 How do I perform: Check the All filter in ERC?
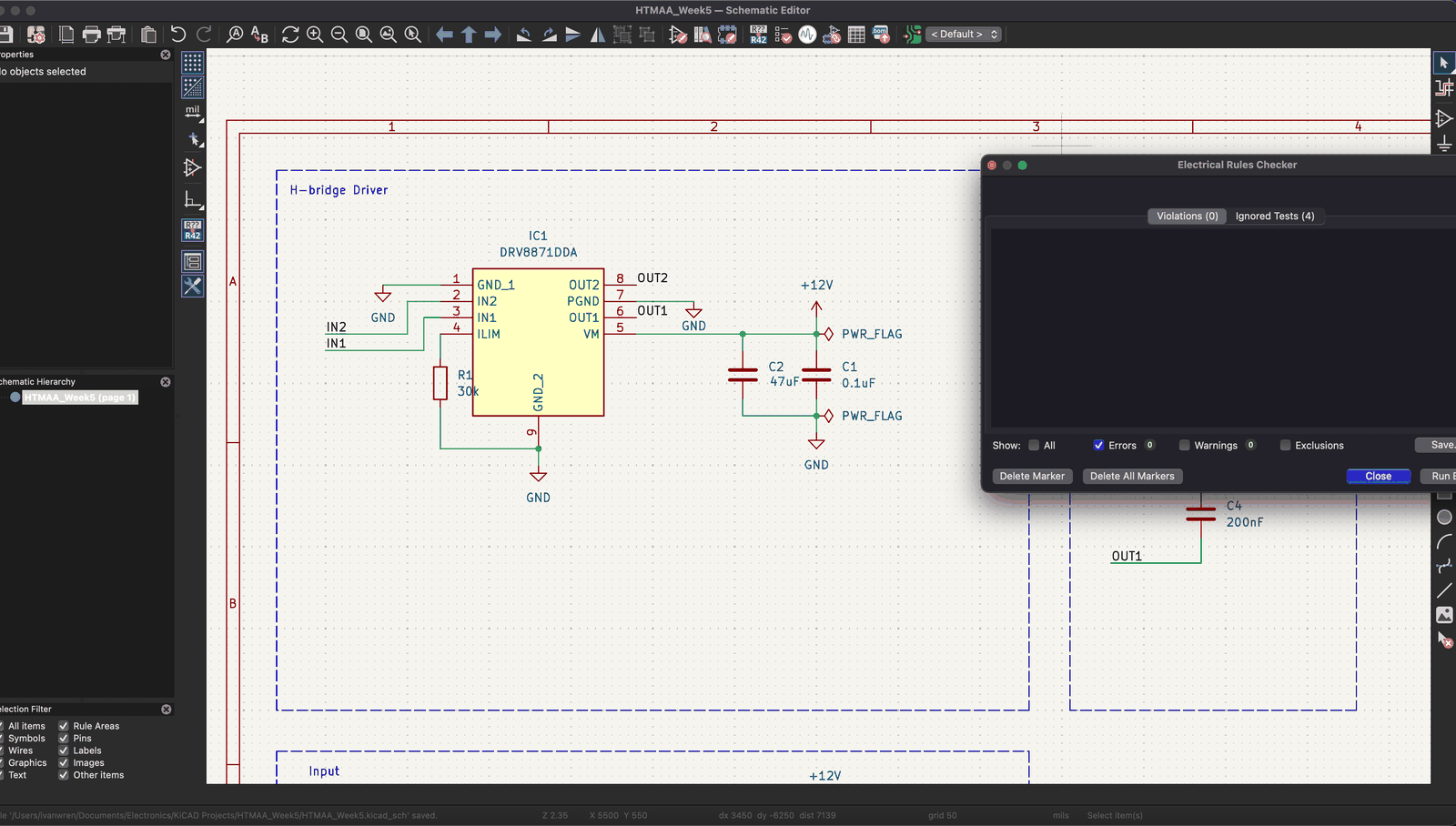point(1034,446)
